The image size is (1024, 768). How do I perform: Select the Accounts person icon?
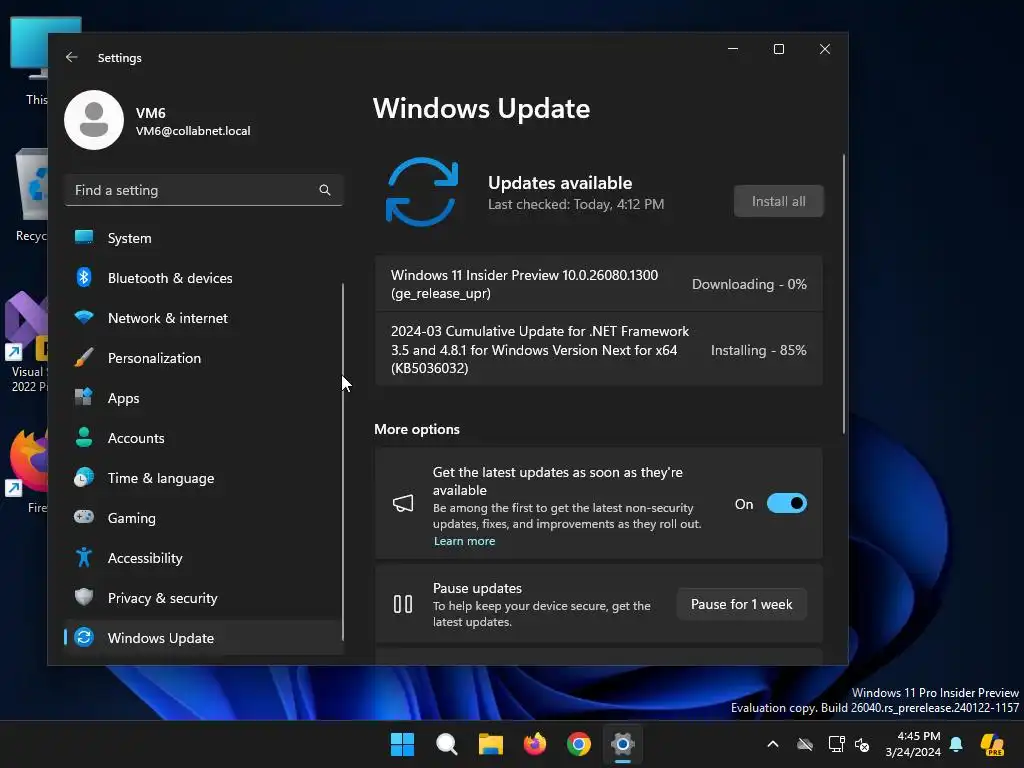84,437
